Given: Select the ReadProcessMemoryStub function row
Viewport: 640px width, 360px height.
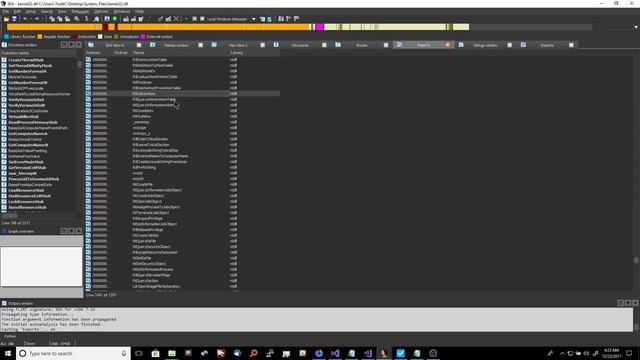Looking at the screenshot, I should (x=39, y=122).
